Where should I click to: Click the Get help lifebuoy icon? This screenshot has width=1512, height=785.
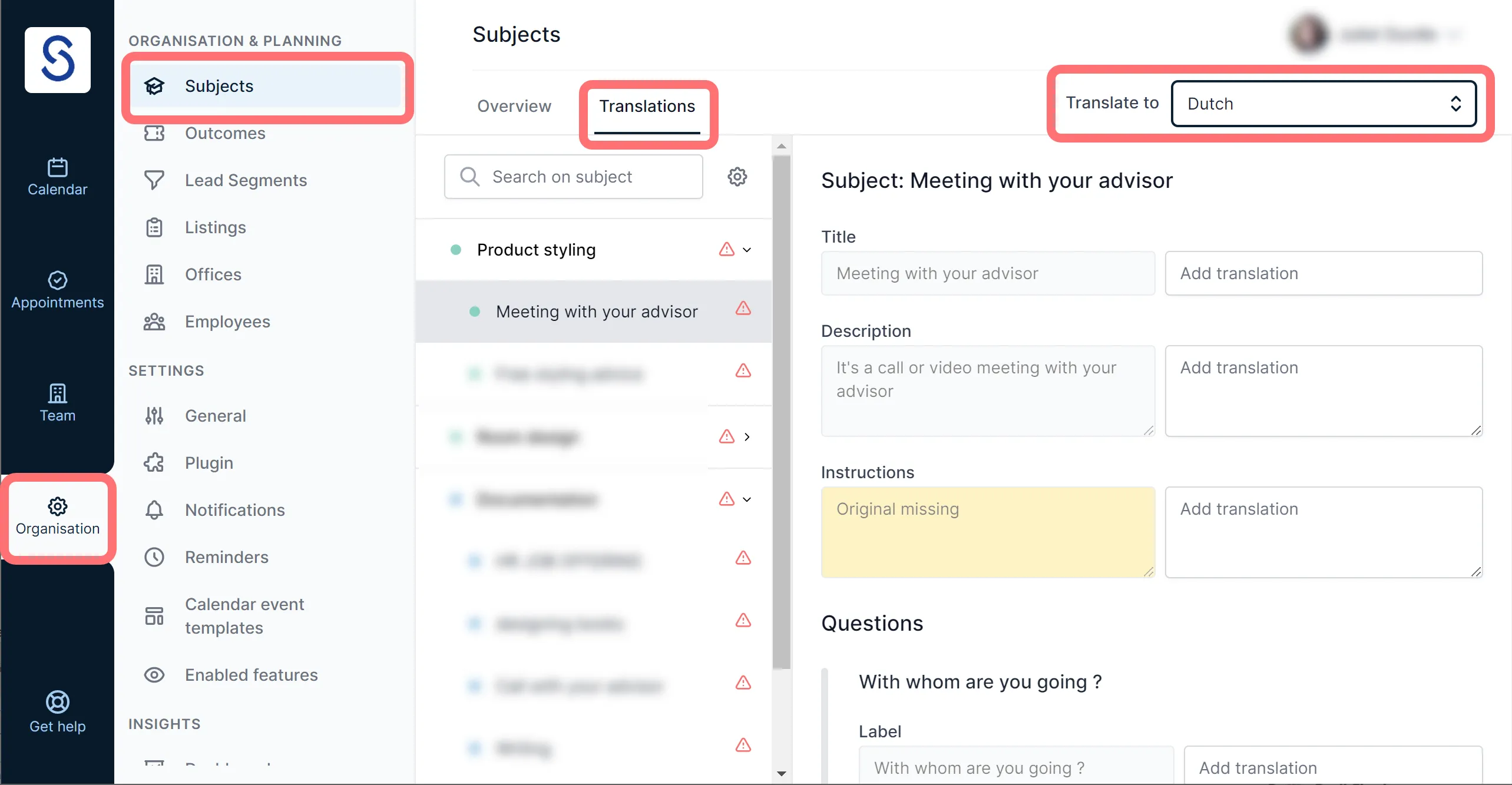point(57,702)
